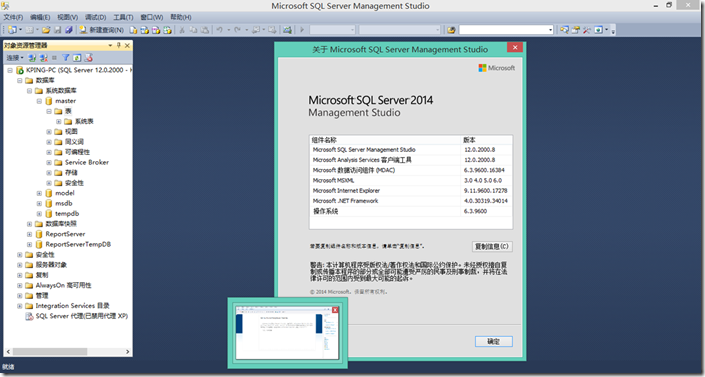
Task: Click the Save floppy disk icon
Action: pos(58,30)
